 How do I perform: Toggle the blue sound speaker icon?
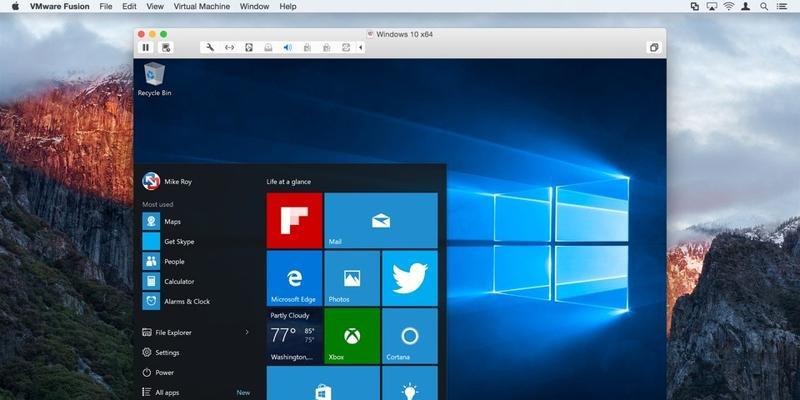point(288,47)
